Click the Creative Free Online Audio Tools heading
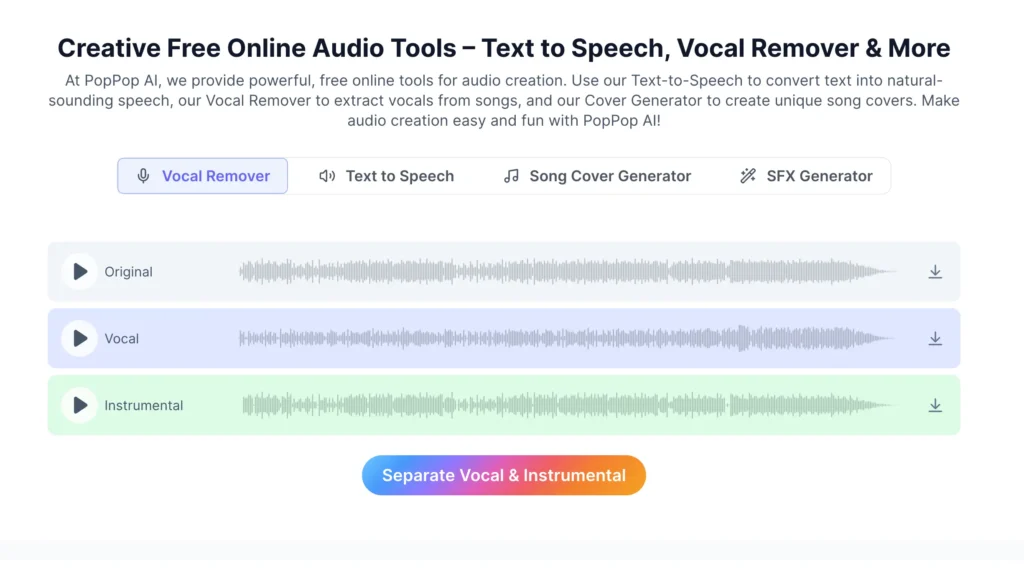Viewport: 1024px width, 573px height. 504,48
